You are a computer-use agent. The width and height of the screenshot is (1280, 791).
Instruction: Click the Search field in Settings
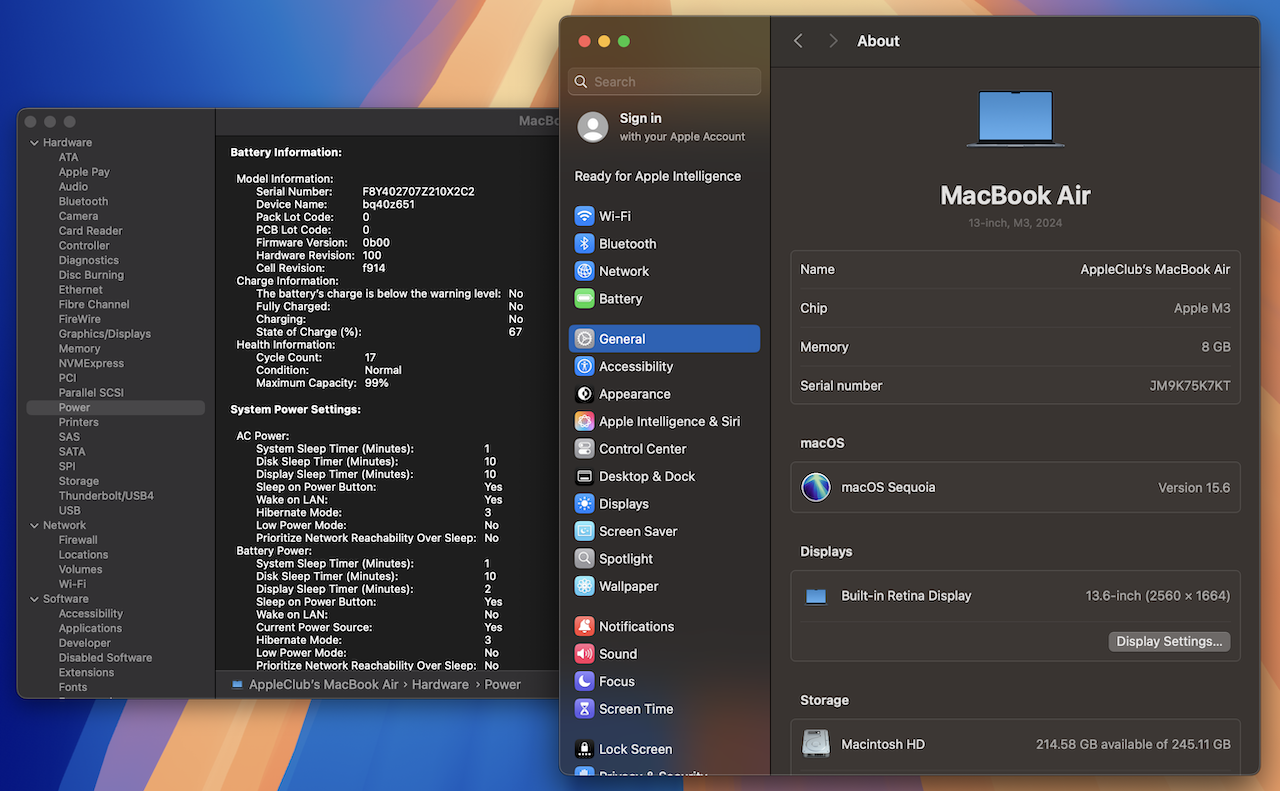[x=665, y=82]
